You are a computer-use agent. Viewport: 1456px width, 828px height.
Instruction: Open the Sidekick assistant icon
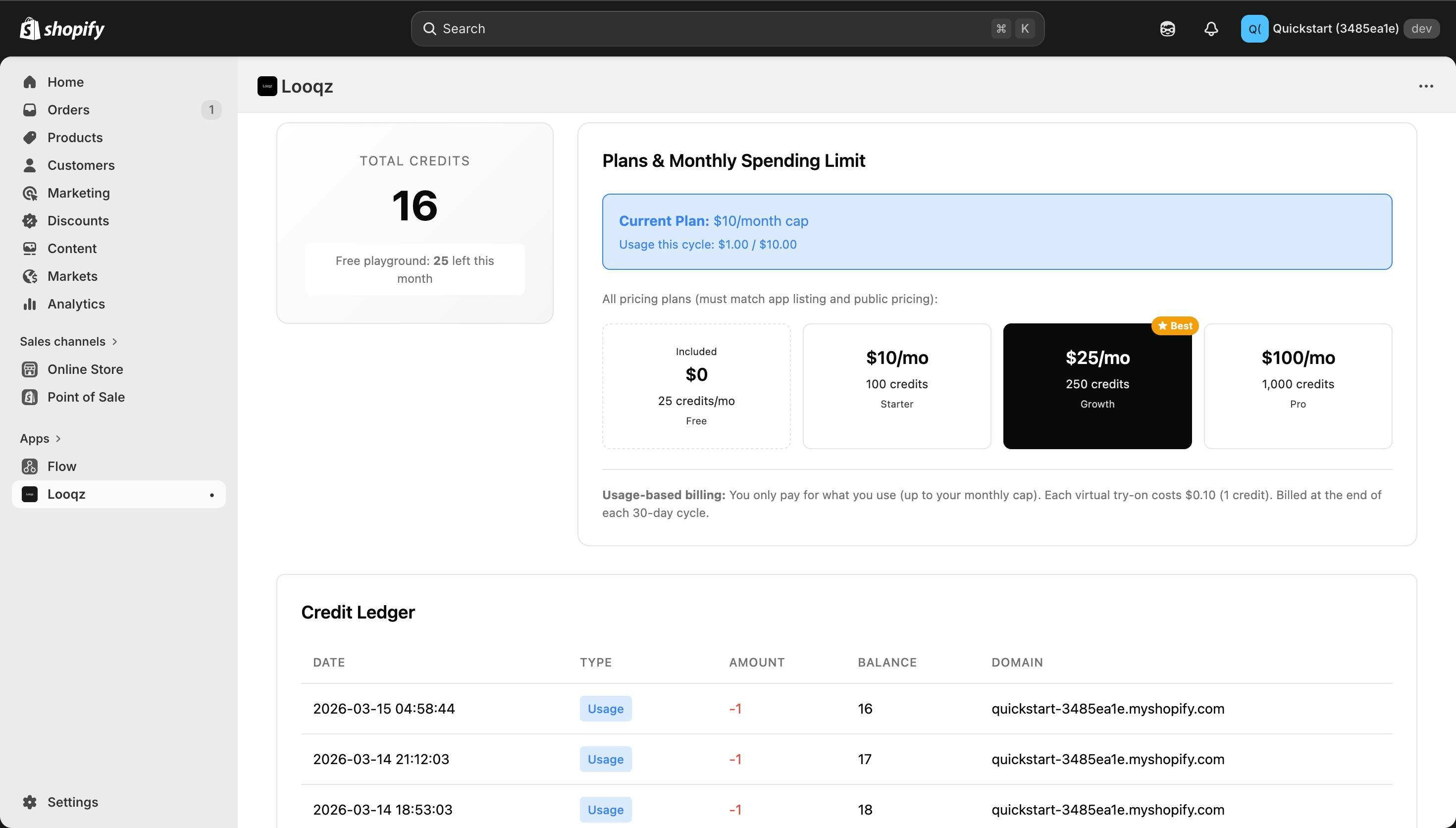tap(1167, 28)
